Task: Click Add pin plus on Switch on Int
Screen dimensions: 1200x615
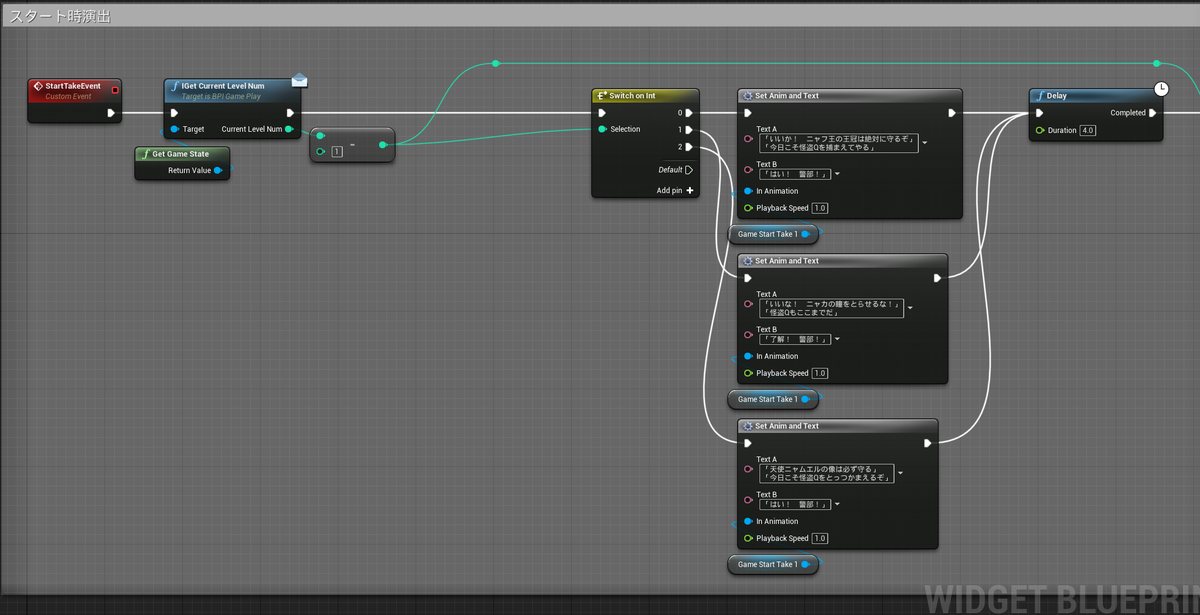Action: (690, 190)
